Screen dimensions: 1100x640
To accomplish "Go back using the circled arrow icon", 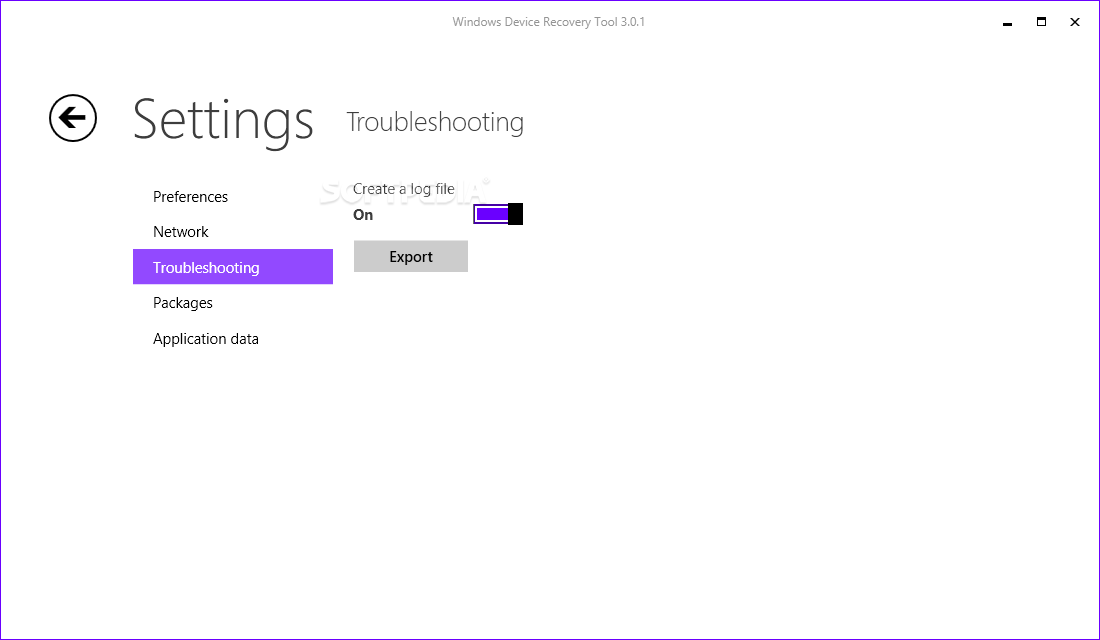I will (x=73, y=118).
